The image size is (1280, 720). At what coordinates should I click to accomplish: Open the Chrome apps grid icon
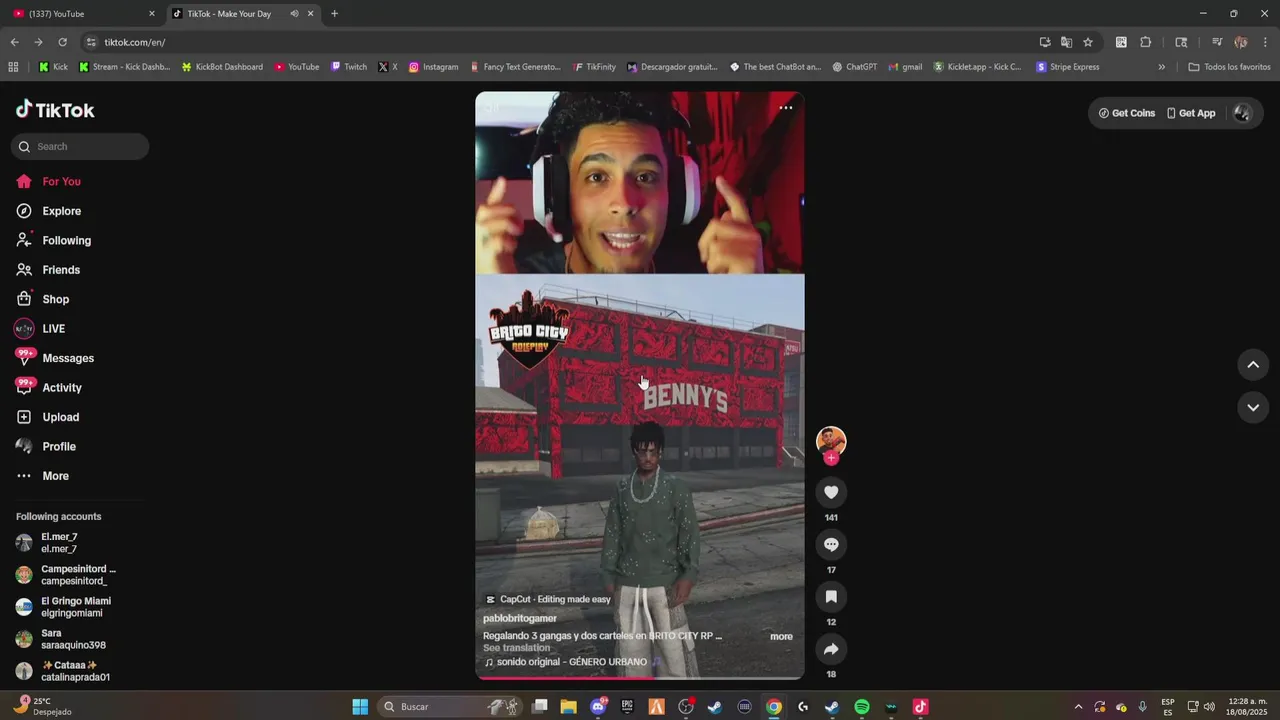(x=13, y=67)
